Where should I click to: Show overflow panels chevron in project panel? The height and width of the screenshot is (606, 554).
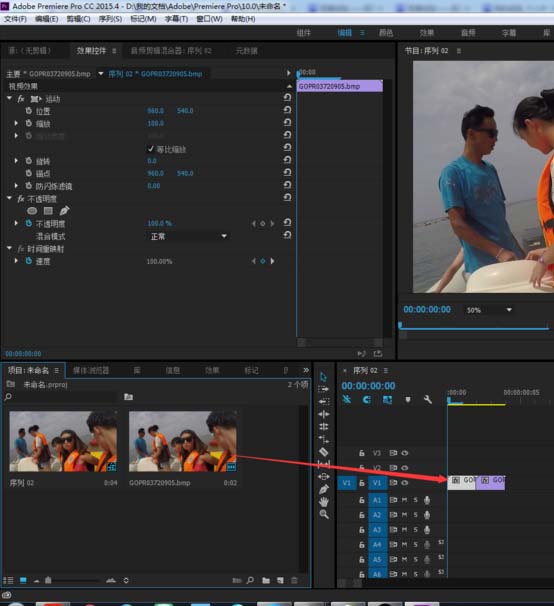coord(306,370)
